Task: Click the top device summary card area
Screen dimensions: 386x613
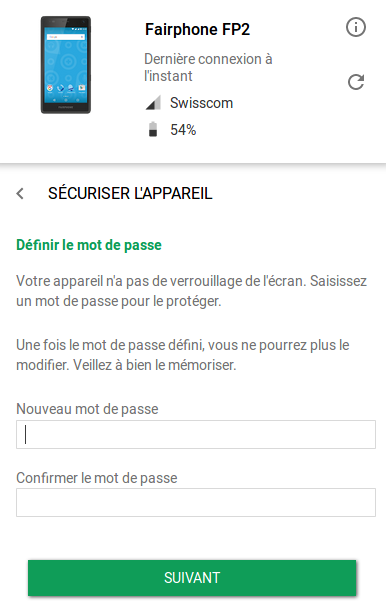Action: coord(193,81)
